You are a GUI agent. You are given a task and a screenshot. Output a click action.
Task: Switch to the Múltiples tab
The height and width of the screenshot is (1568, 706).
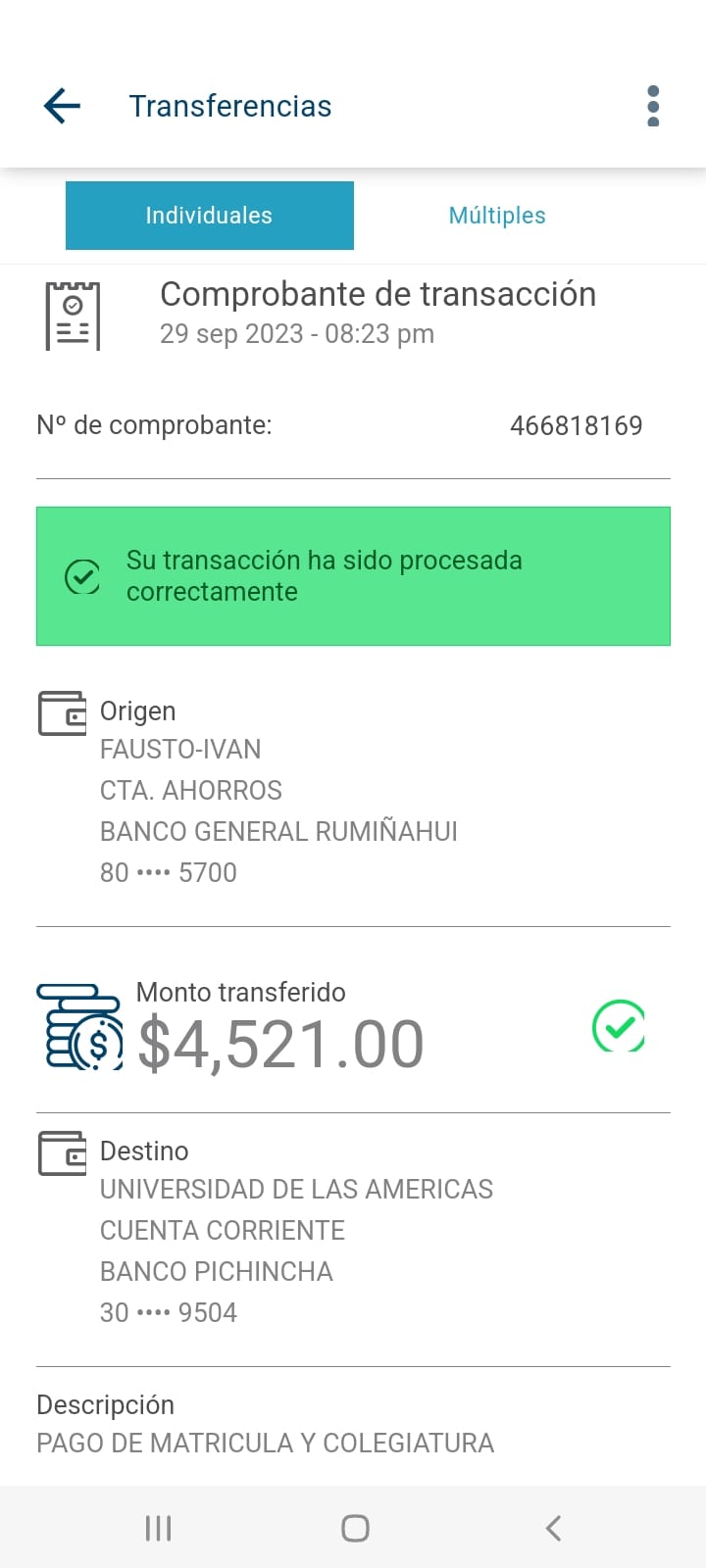pos(497,216)
